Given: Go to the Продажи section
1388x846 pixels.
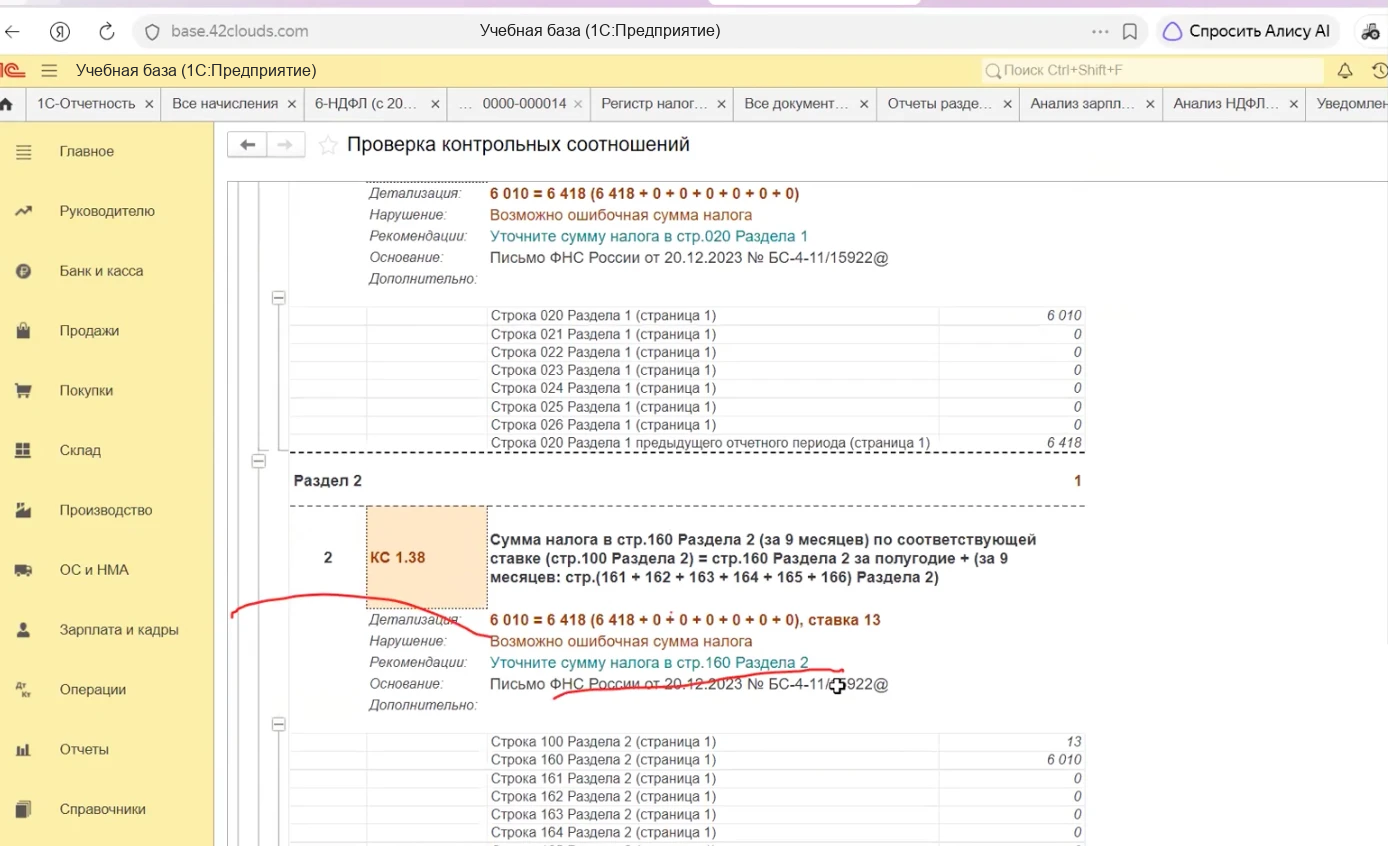Looking at the screenshot, I should [89, 331].
